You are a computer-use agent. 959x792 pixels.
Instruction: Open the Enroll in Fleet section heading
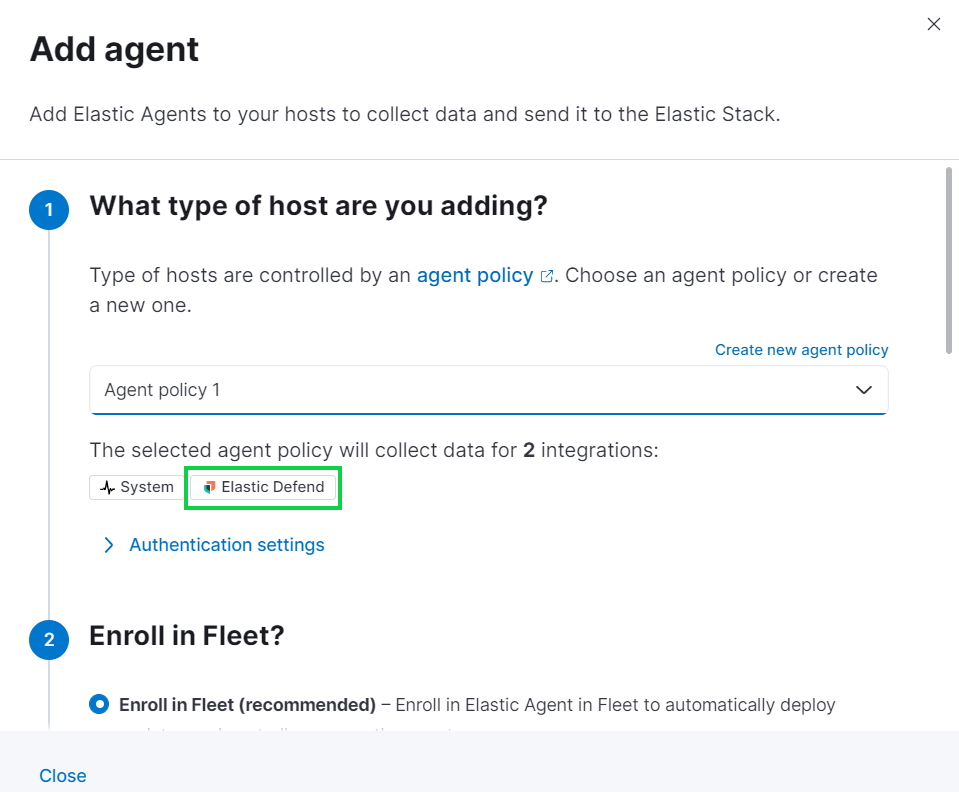click(186, 636)
